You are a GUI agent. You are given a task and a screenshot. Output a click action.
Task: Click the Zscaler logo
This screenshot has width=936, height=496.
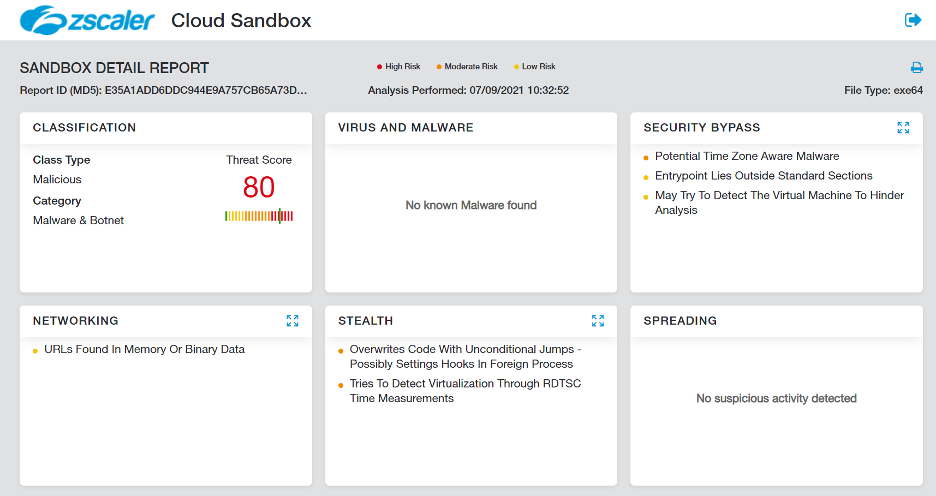(x=87, y=20)
